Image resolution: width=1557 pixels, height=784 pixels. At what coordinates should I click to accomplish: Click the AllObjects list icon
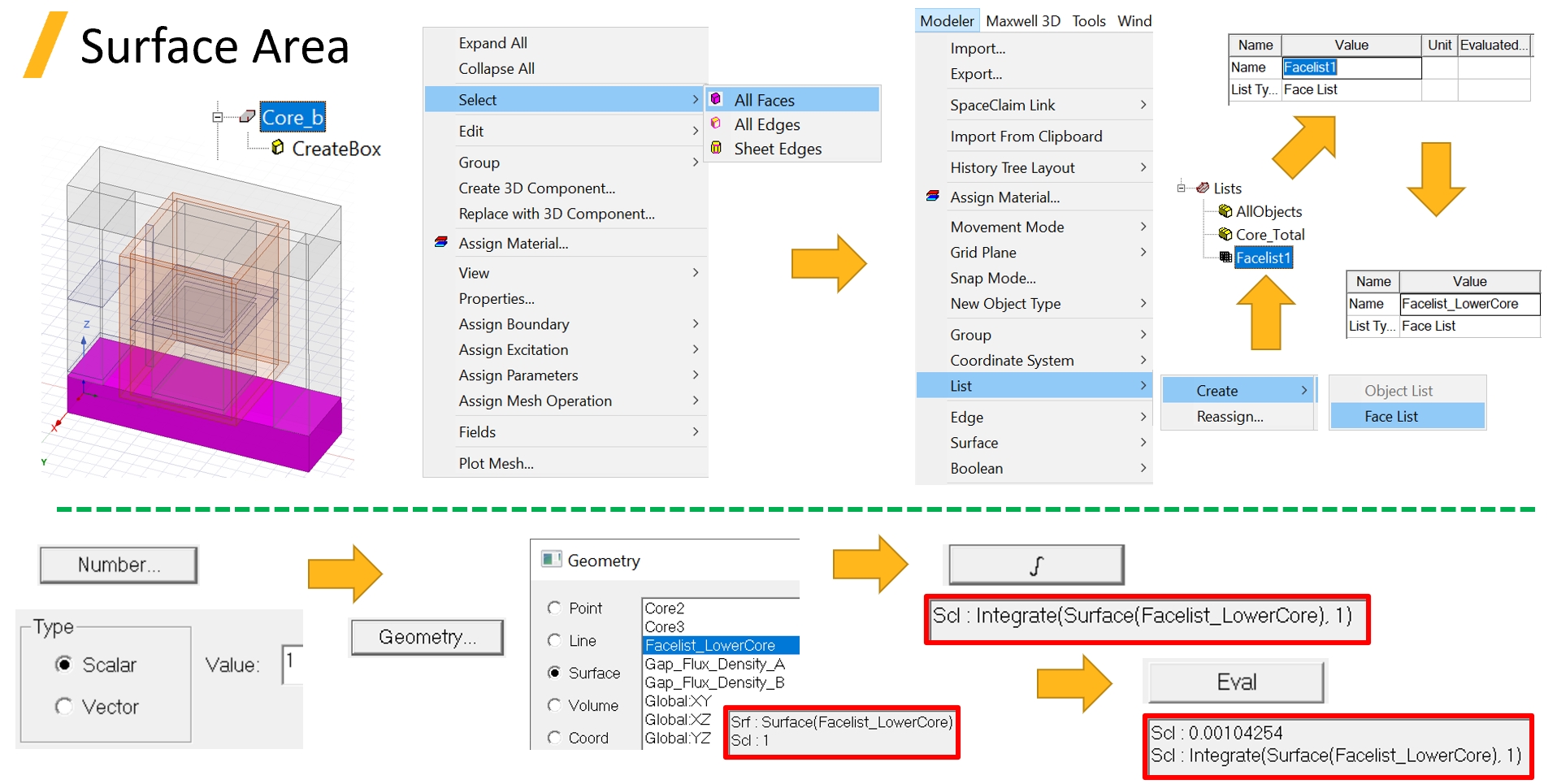(x=1225, y=211)
